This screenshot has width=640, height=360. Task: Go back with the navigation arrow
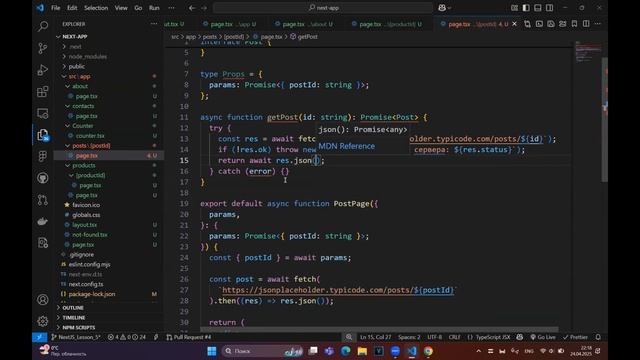coord(192,8)
